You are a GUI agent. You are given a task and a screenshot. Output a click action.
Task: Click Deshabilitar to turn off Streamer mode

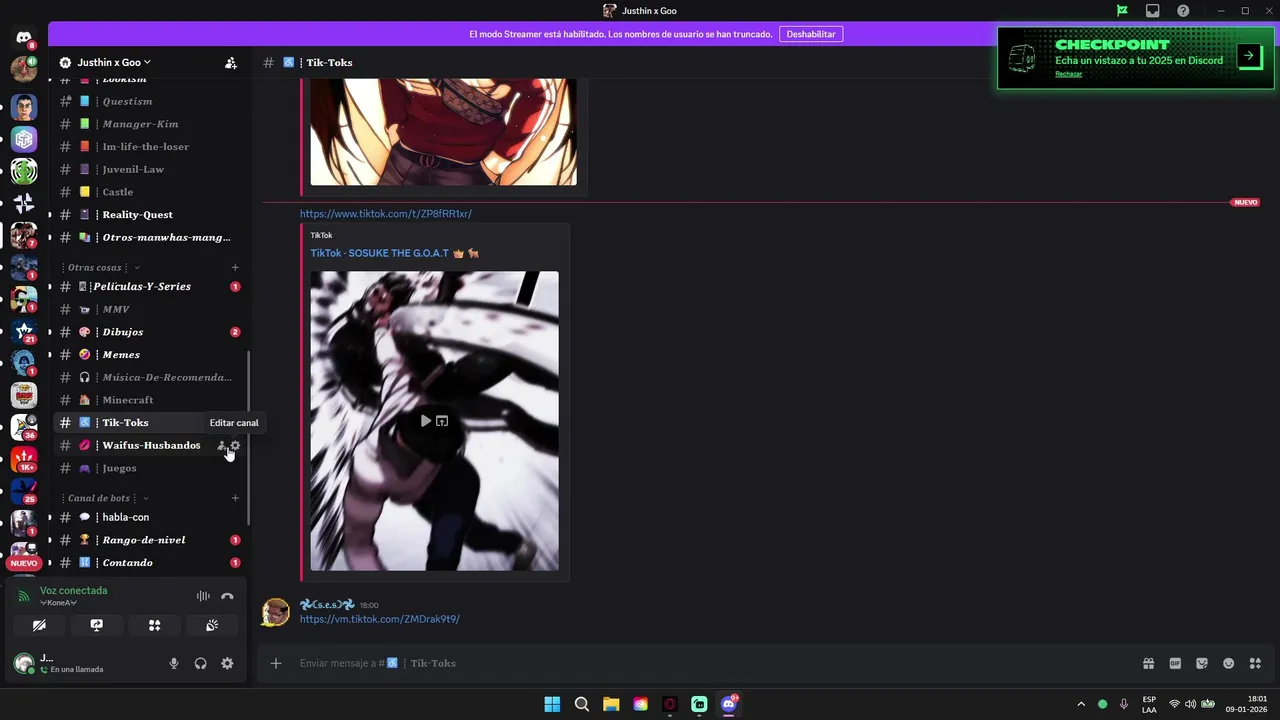click(x=811, y=34)
